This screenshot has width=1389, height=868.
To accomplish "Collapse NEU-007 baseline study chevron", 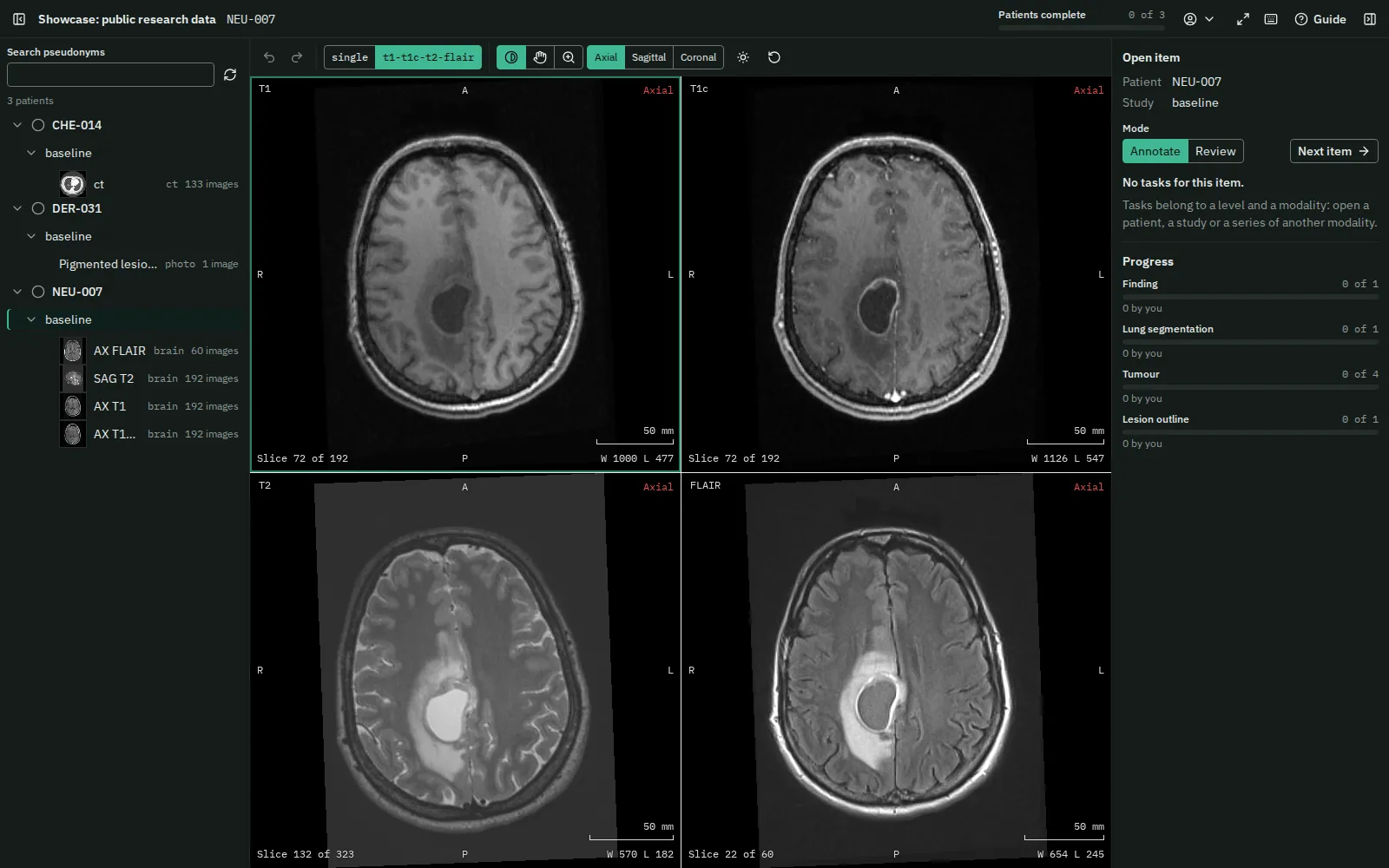I will 31,319.
